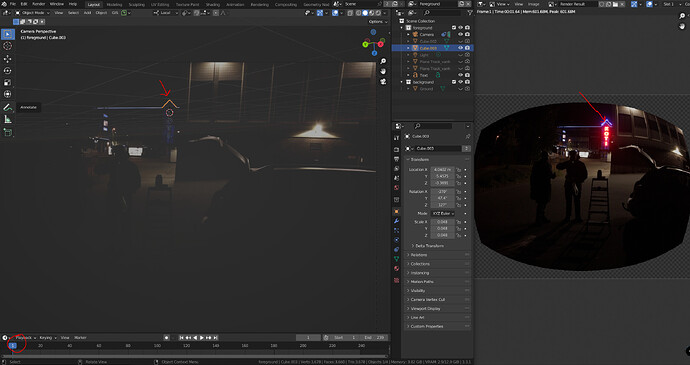Toggle background collection exclude checkbox
The width and height of the screenshot is (690, 365).
point(454,82)
